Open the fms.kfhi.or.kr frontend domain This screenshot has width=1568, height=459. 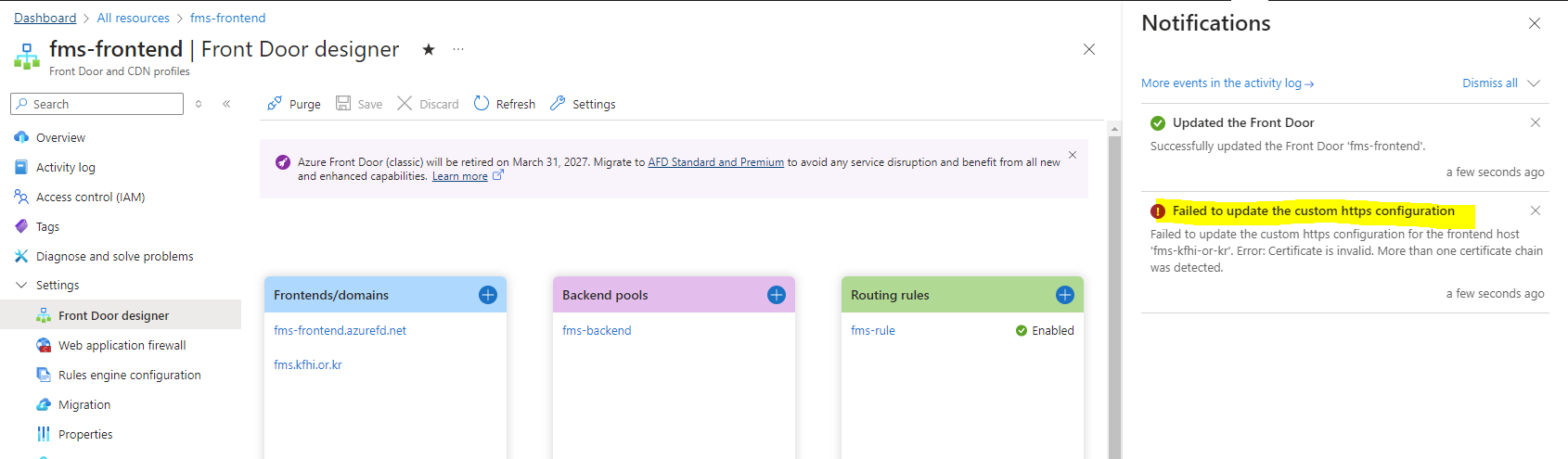tap(308, 364)
